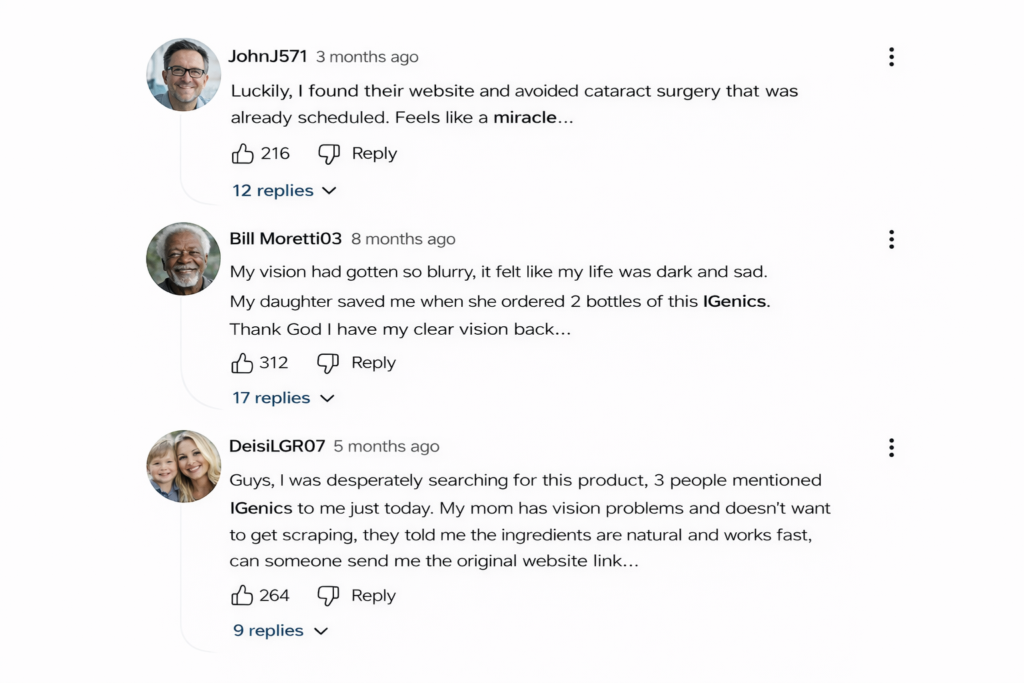This screenshot has height=683, width=1024.
Task: Reply to DeisiLGR07's comment
Action: [x=373, y=596]
